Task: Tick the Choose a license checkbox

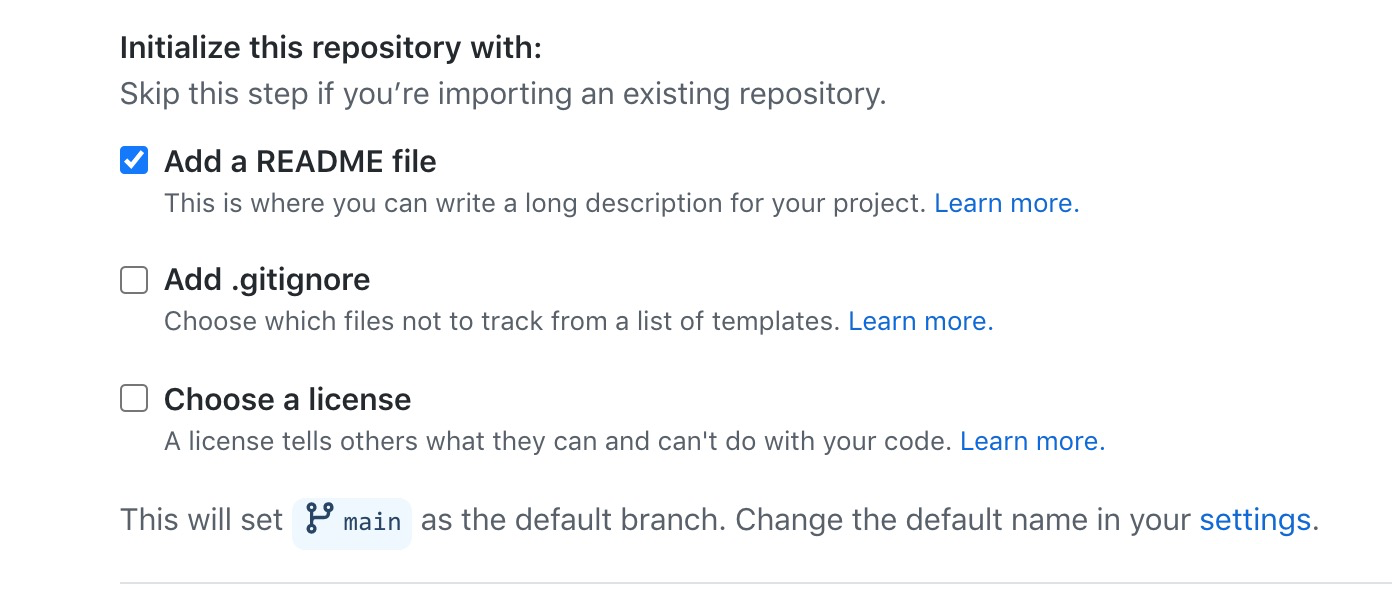Action: tap(134, 399)
